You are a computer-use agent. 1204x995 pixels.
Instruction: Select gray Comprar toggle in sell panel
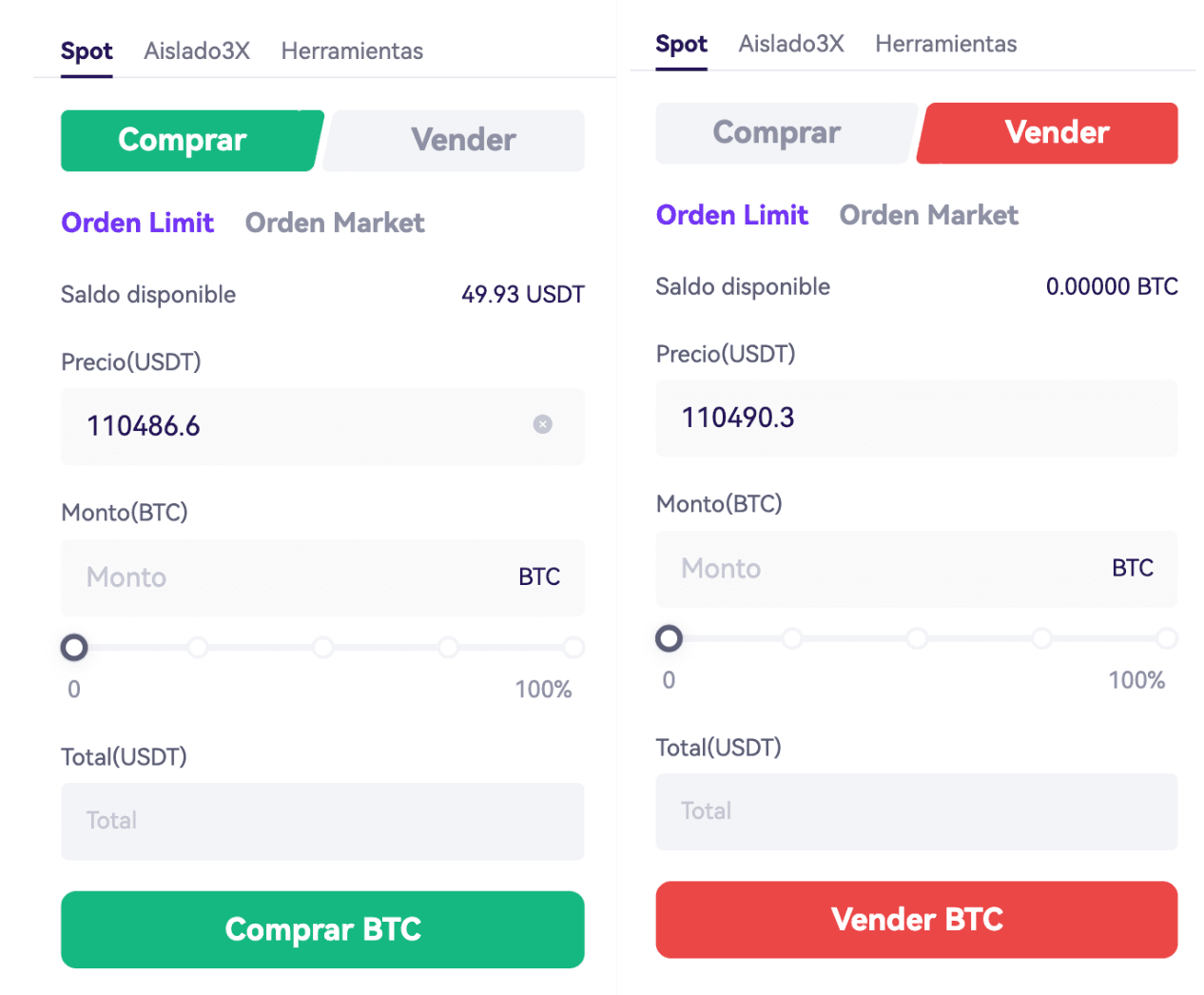[x=786, y=133]
